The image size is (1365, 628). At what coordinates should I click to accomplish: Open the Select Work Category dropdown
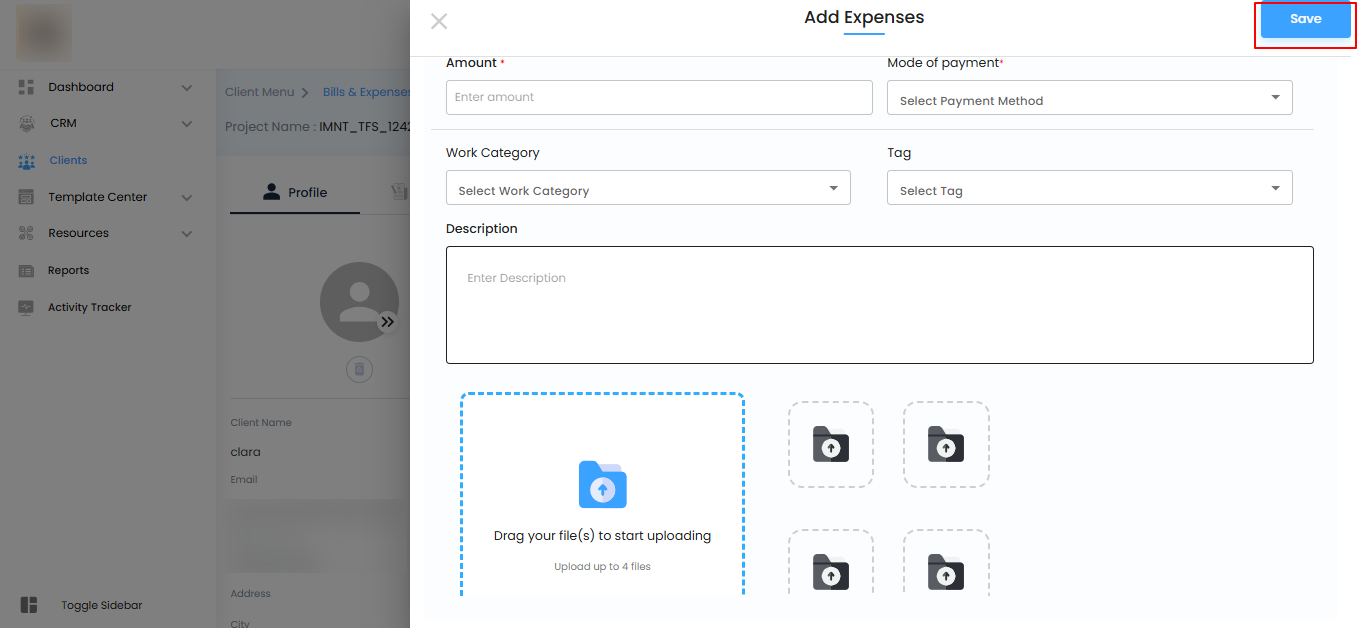point(648,188)
